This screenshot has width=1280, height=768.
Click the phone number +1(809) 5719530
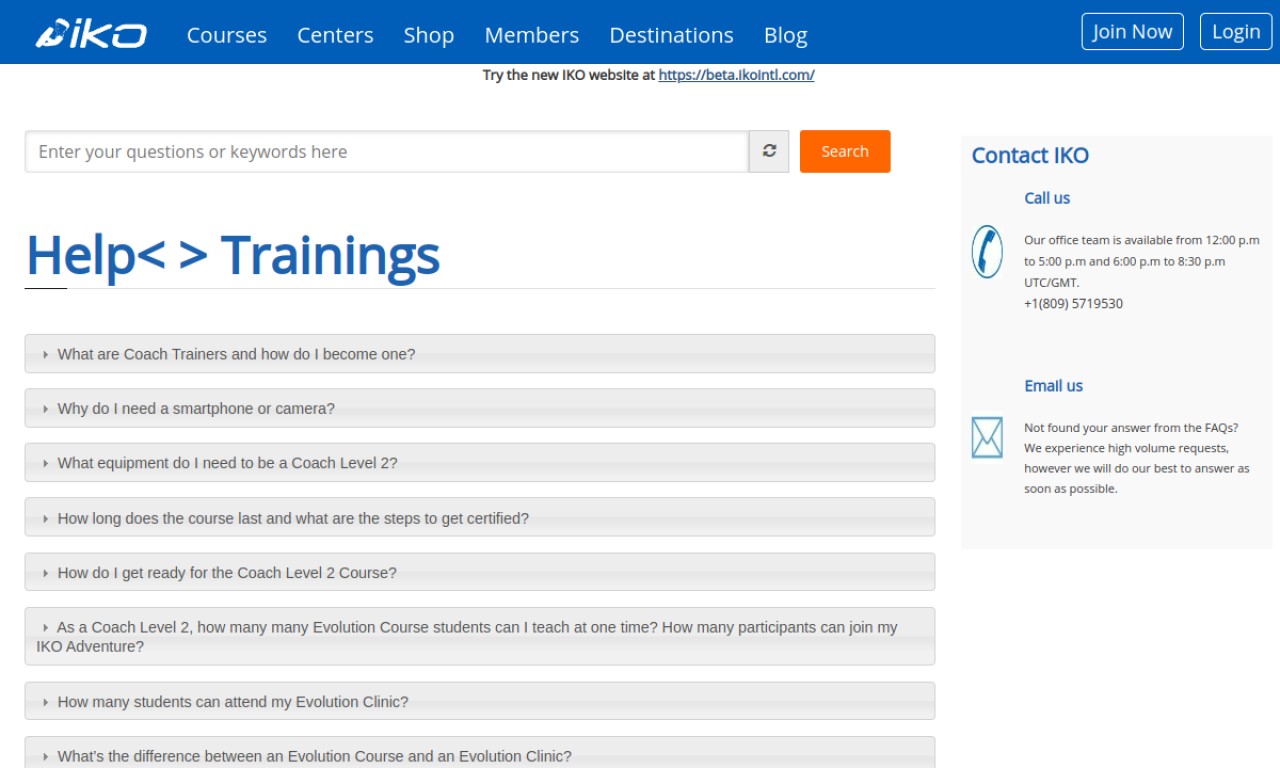(x=1073, y=304)
